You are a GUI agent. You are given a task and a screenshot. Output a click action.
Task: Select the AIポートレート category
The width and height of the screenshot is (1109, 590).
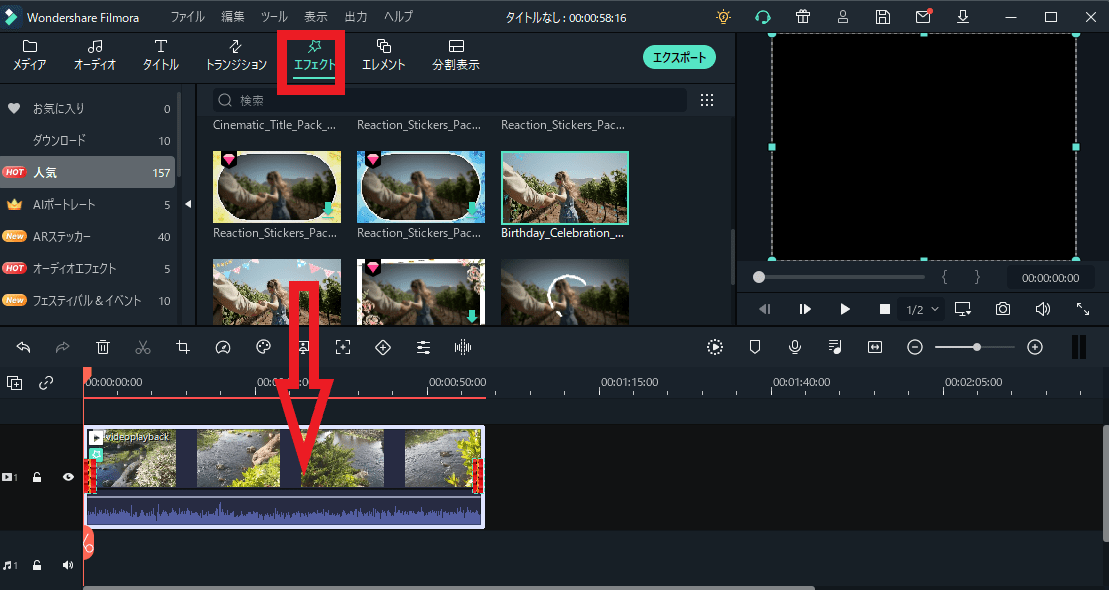coord(88,204)
